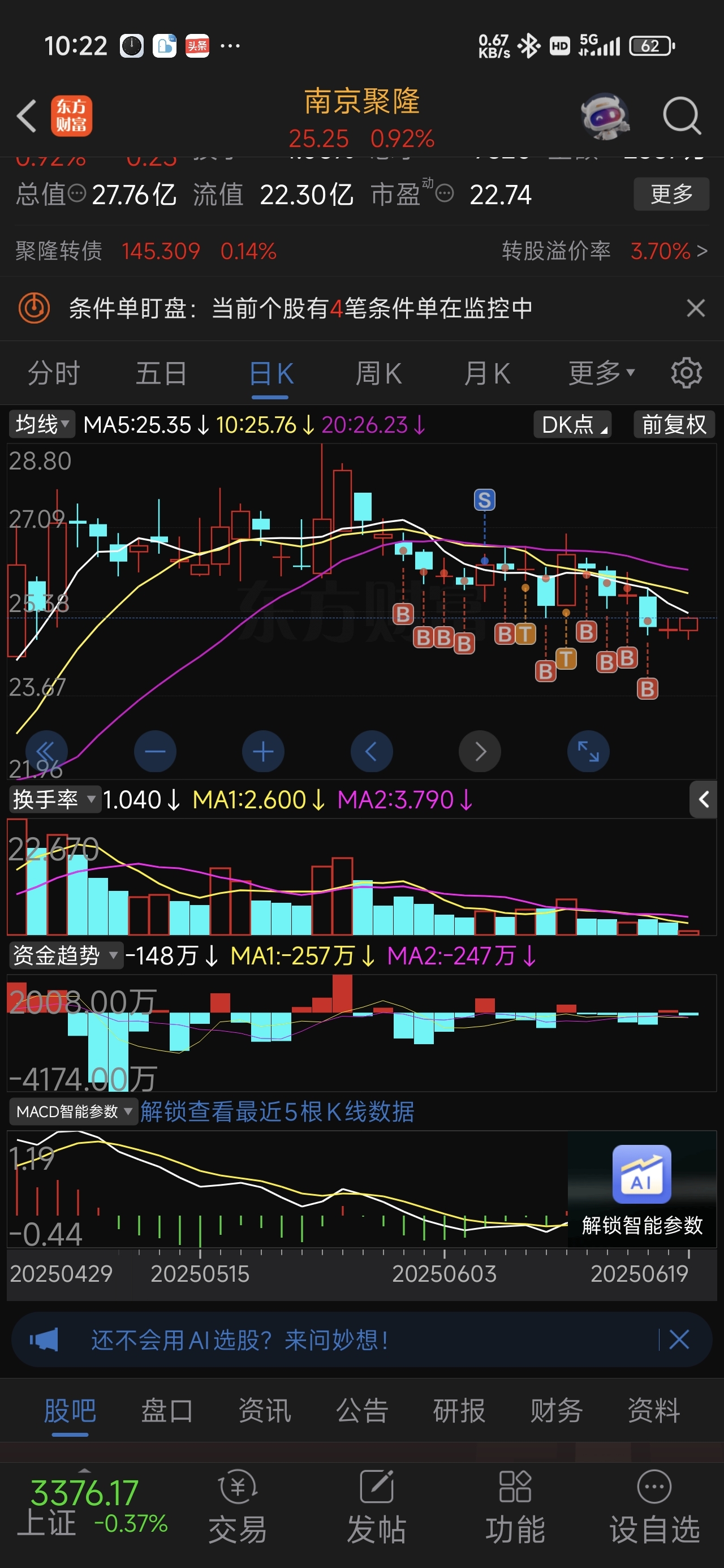This screenshot has height=1568, width=724.
Task: Tap the 更多 button beside 市盈
Action: click(671, 194)
